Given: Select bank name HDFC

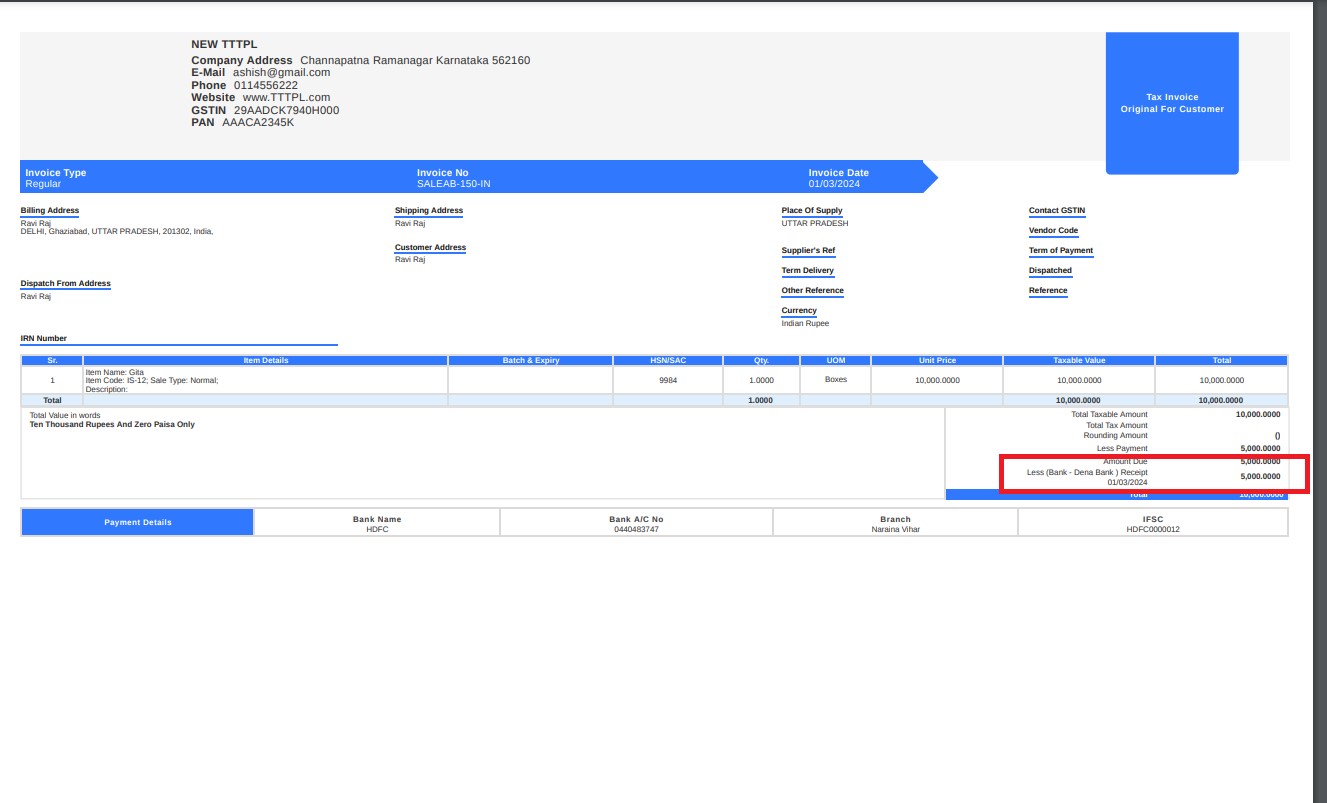Looking at the screenshot, I should 377,529.
